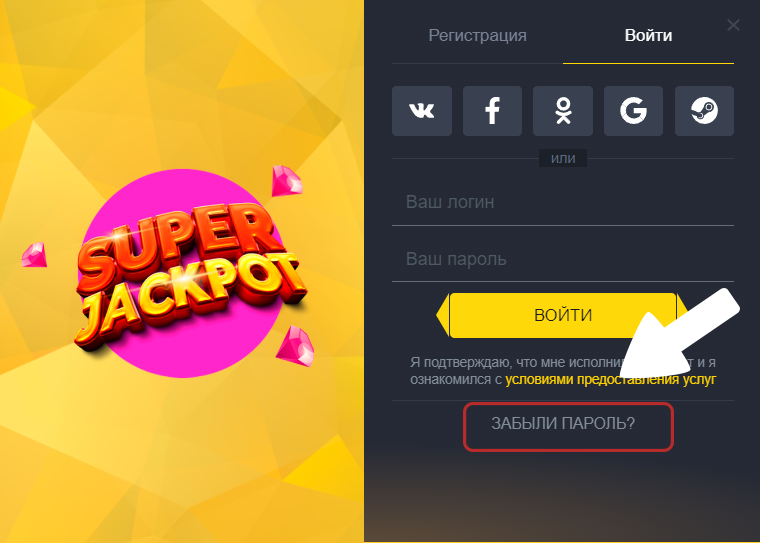Use the Steam login icon
This screenshot has height=543, width=760.
pyautogui.click(x=704, y=111)
